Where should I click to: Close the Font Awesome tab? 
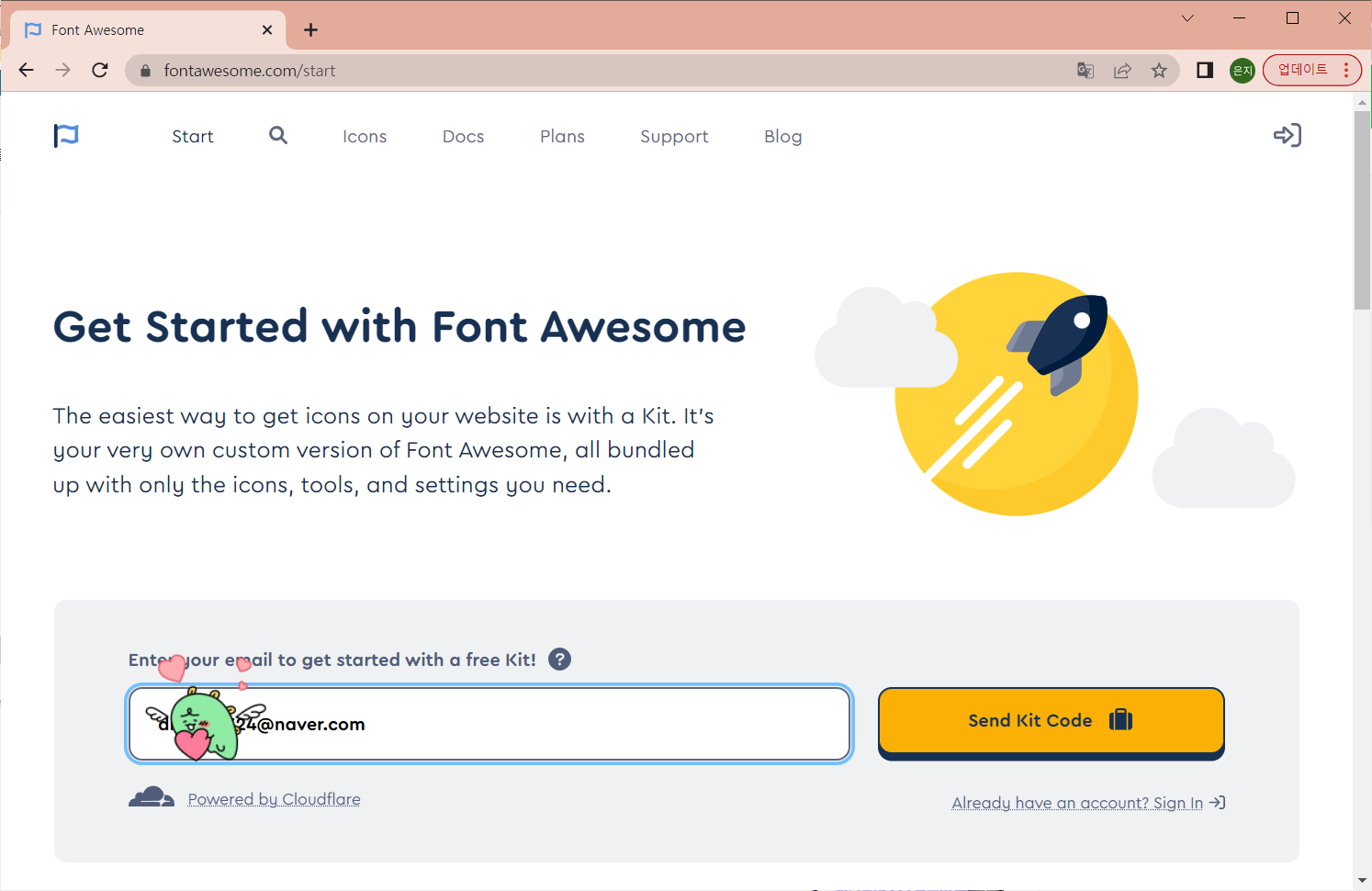coord(267,29)
